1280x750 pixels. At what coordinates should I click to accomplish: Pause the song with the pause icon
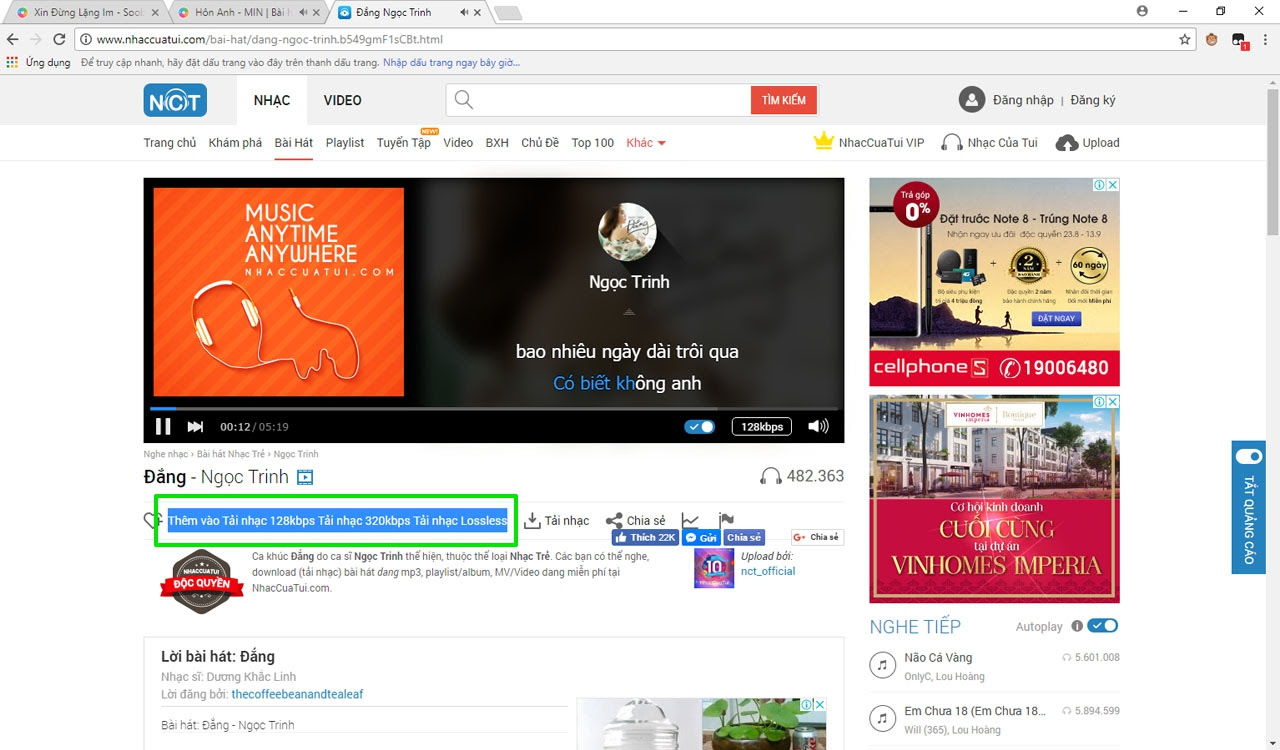click(x=163, y=426)
